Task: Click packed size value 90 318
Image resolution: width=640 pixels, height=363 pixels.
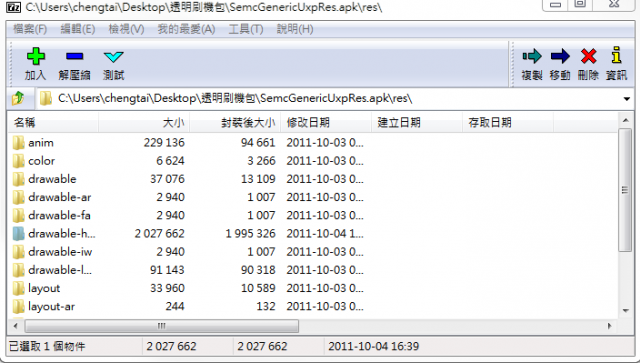Action: (x=258, y=270)
